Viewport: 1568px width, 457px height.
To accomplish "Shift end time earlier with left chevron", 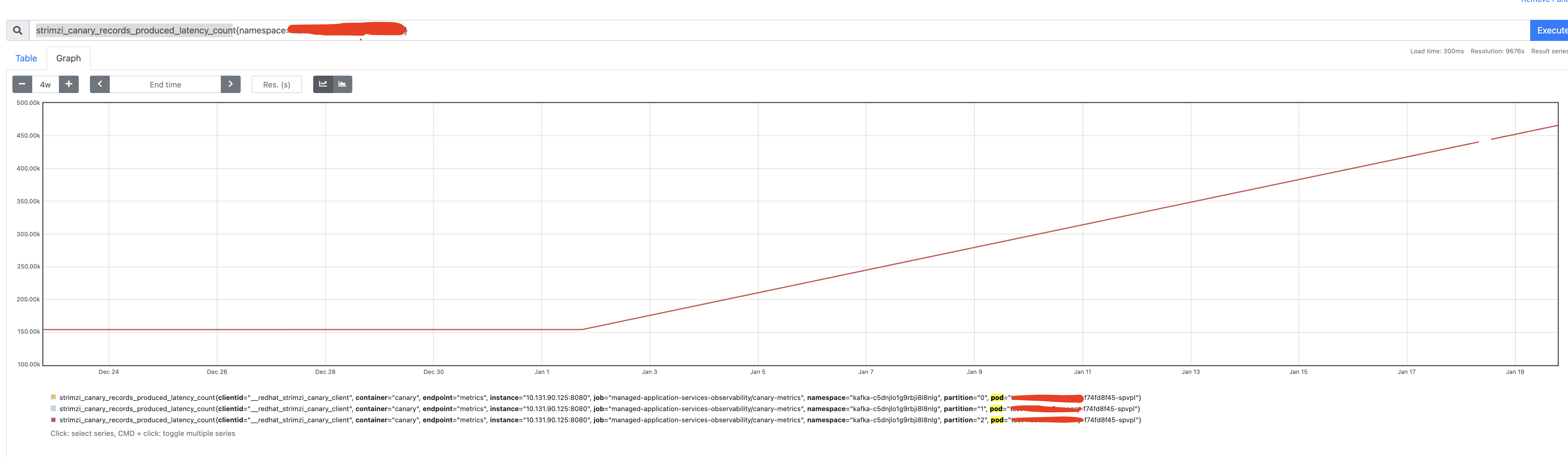I will tap(99, 84).
